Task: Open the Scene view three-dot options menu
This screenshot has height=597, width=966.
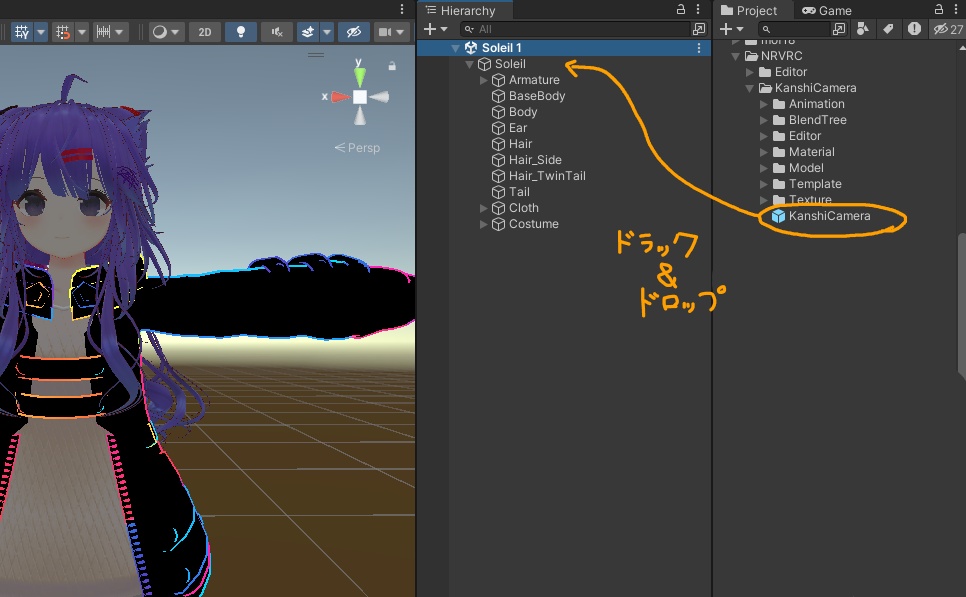Action: tap(402, 9)
